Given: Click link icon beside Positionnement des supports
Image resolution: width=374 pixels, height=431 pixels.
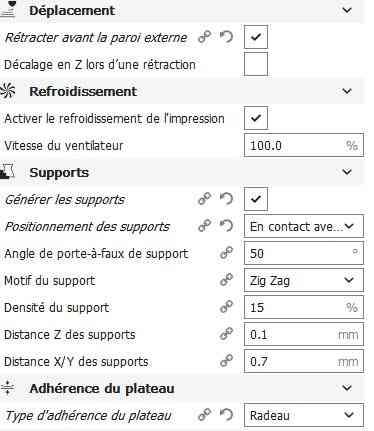Looking at the screenshot, I should [205, 226].
